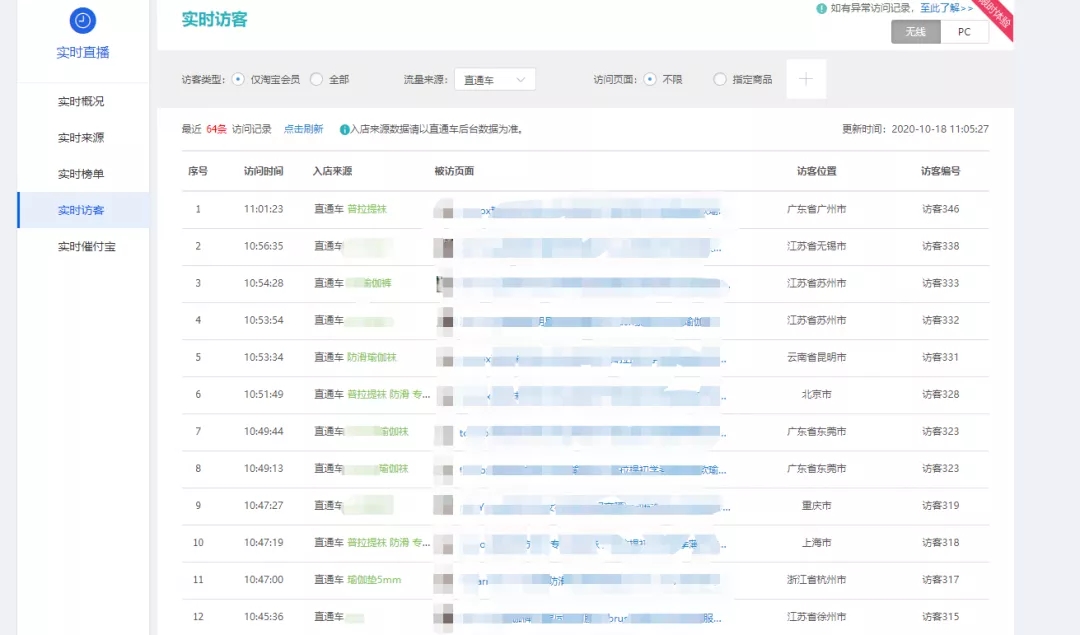Select the 不限 visited page radio
This screenshot has width=1080, height=635.
pyautogui.click(x=650, y=79)
